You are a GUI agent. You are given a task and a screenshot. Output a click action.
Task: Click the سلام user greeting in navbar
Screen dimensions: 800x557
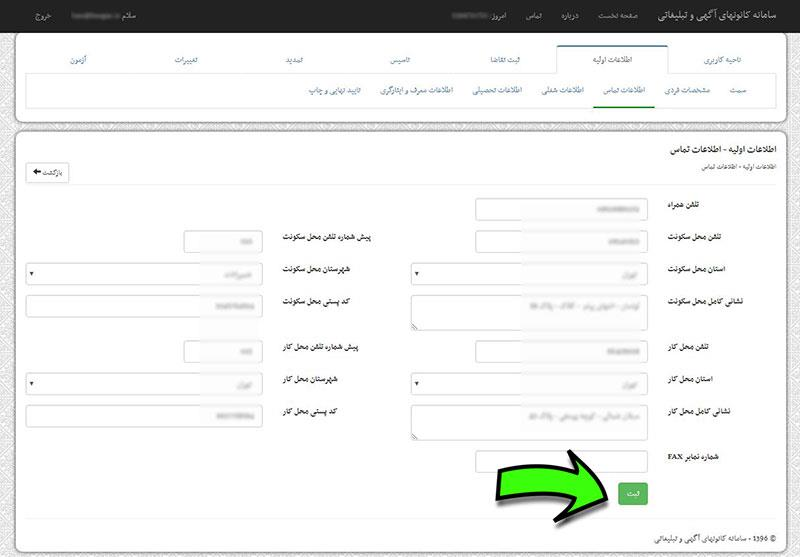(104, 16)
